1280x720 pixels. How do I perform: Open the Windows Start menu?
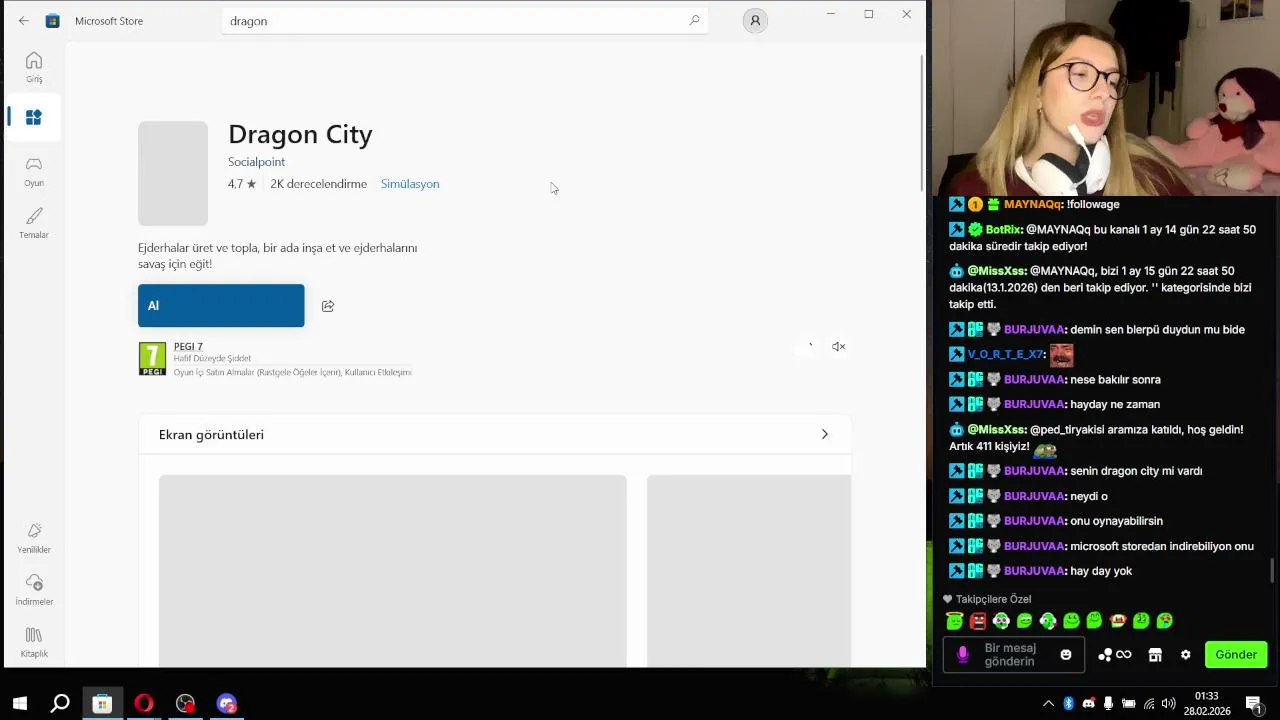coord(19,704)
